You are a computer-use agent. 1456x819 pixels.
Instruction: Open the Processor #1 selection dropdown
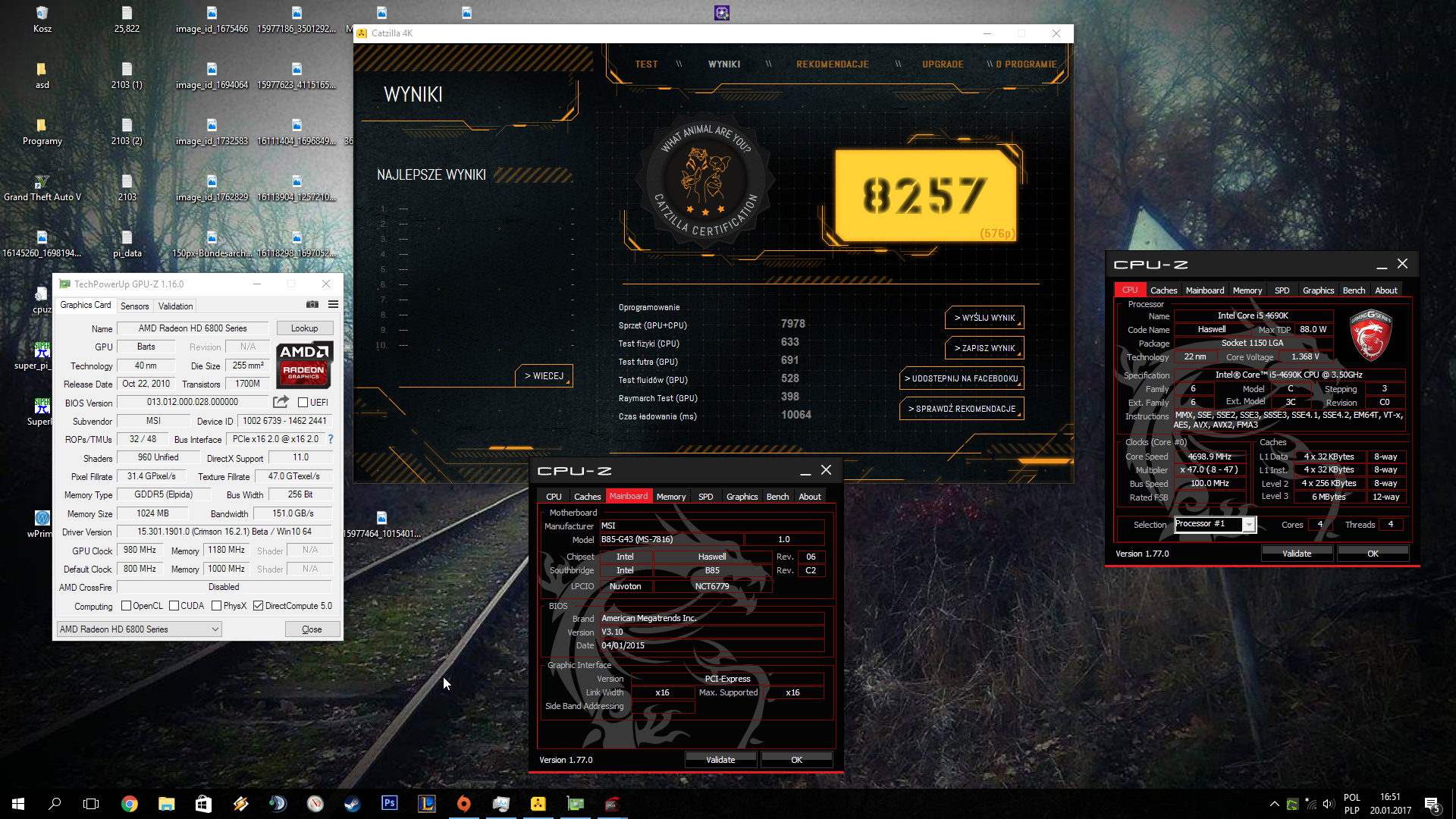(x=1215, y=524)
